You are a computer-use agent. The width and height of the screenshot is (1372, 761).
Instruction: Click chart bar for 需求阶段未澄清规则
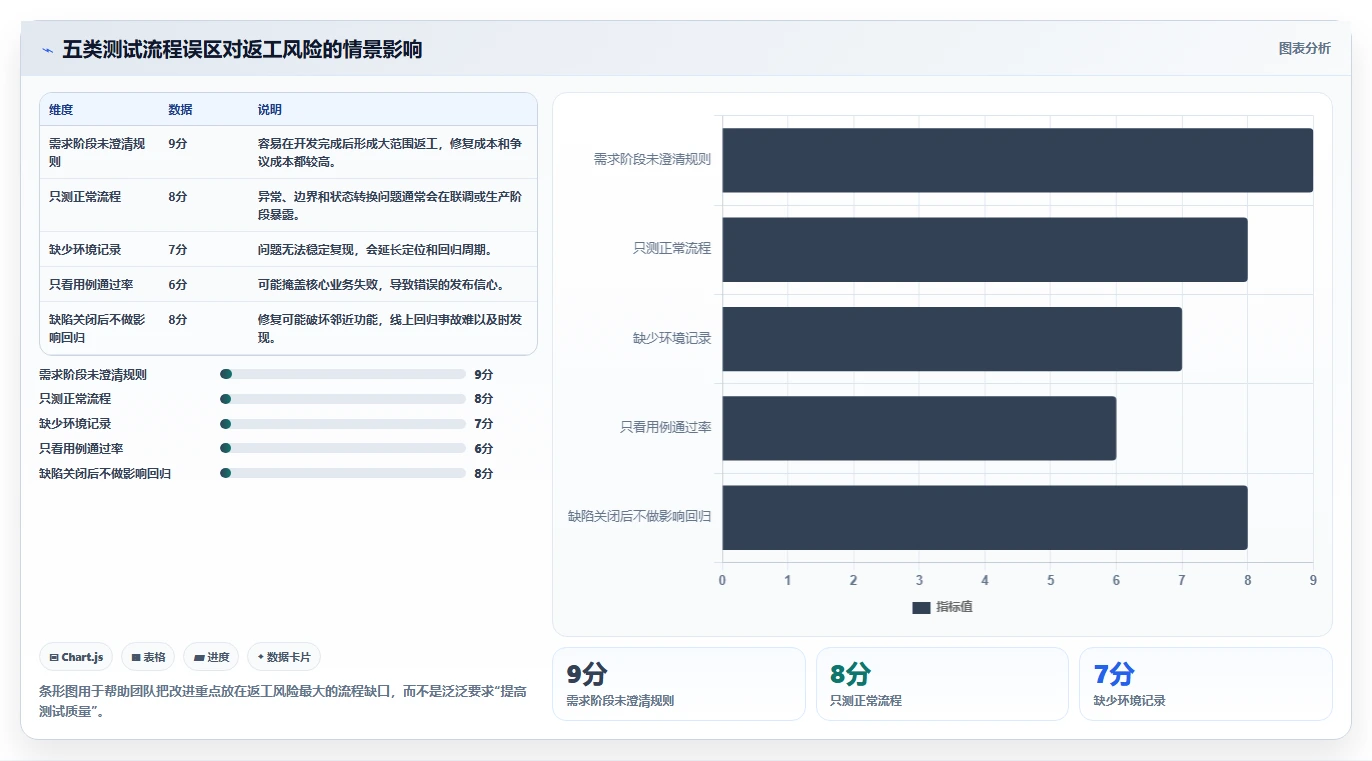1018,160
